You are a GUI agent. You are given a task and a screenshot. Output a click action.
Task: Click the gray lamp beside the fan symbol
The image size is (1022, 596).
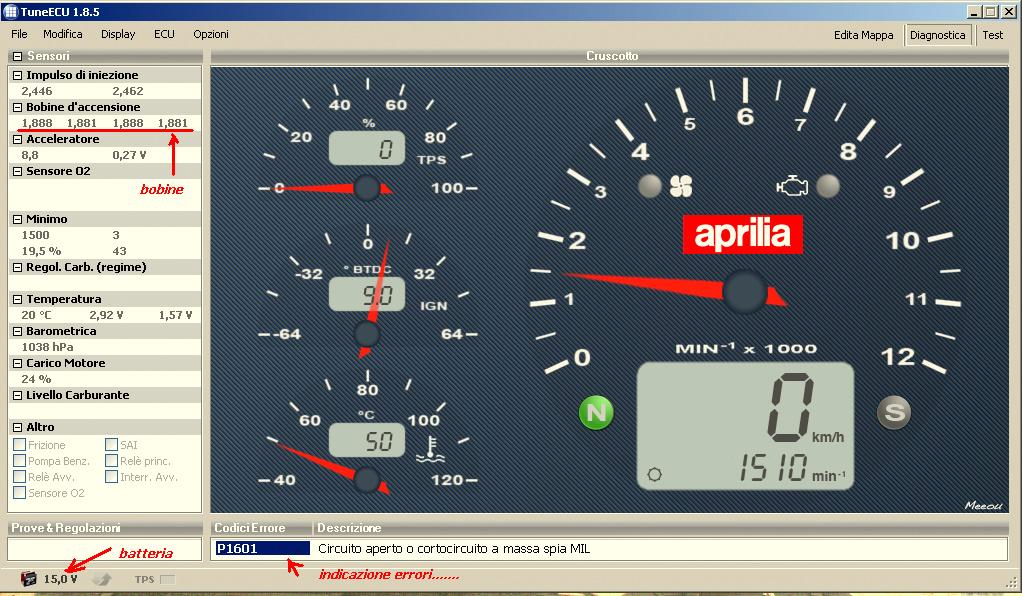[650, 186]
